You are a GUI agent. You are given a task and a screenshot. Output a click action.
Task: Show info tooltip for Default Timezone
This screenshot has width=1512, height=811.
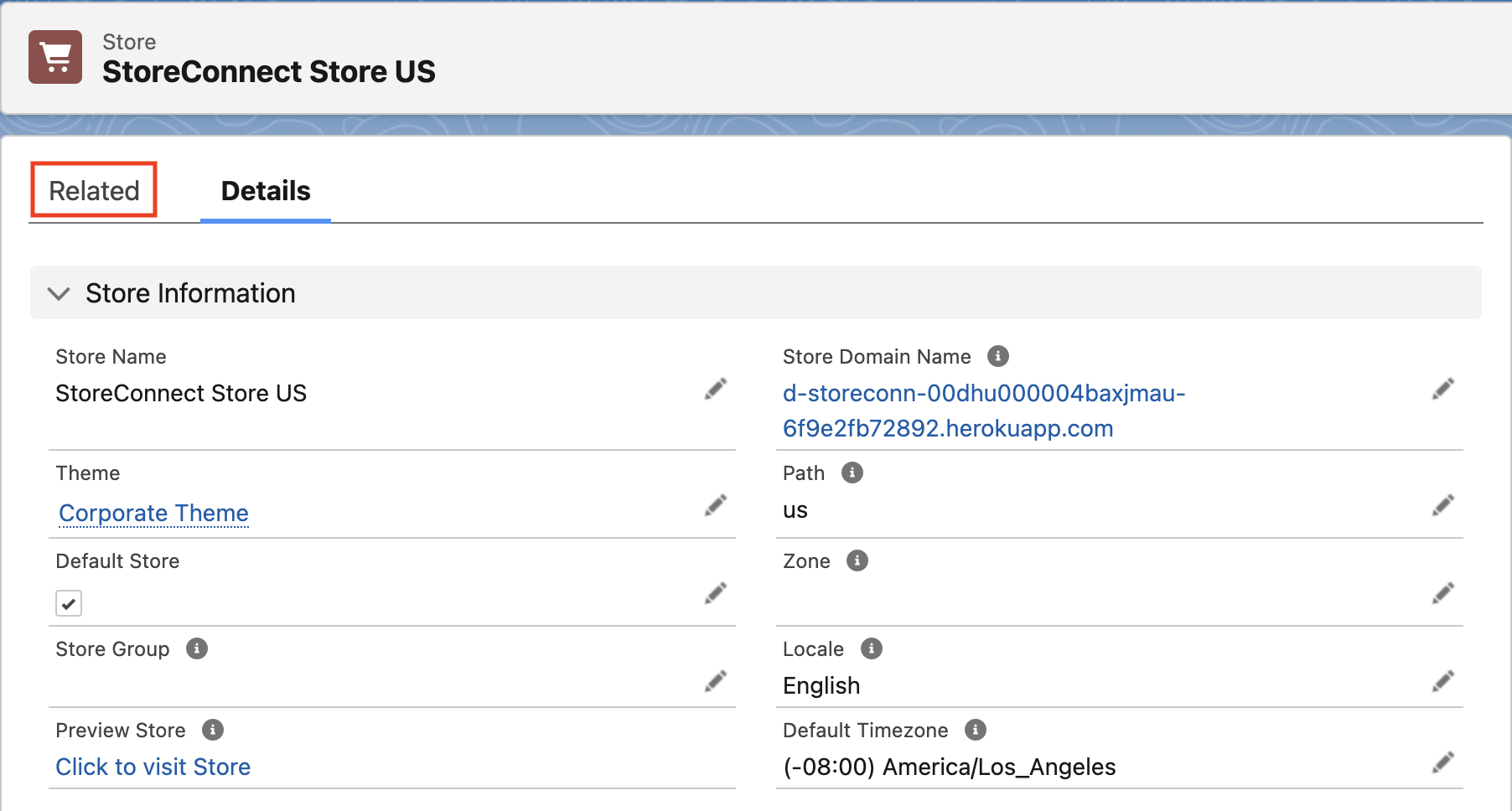[975, 730]
